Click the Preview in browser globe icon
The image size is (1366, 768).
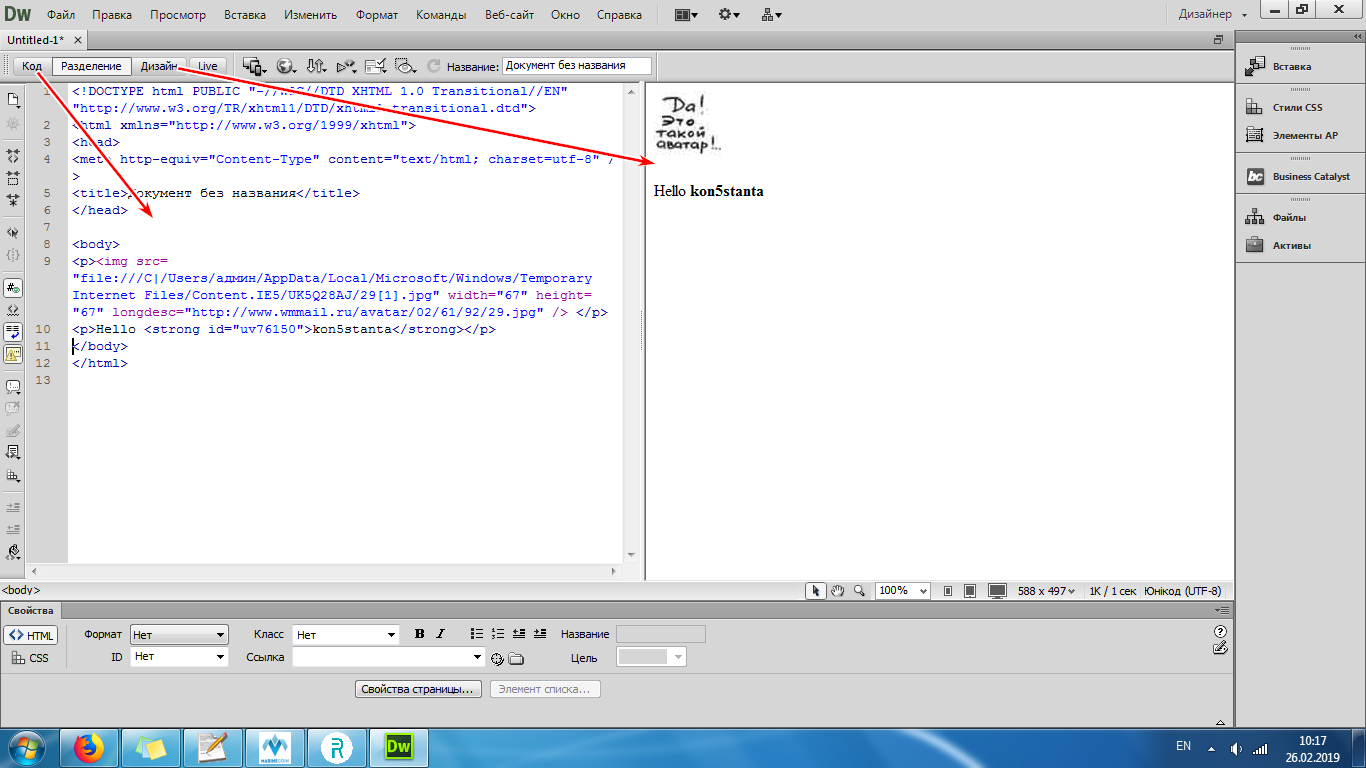tap(286, 66)
